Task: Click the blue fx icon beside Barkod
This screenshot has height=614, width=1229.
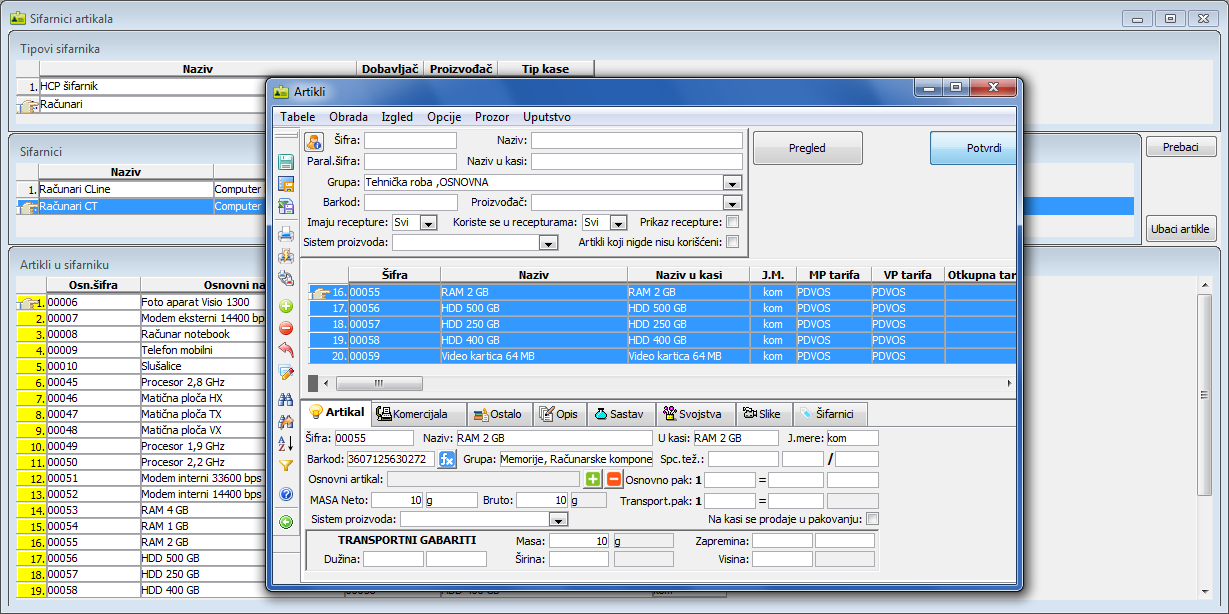Action: pos(447,459)
